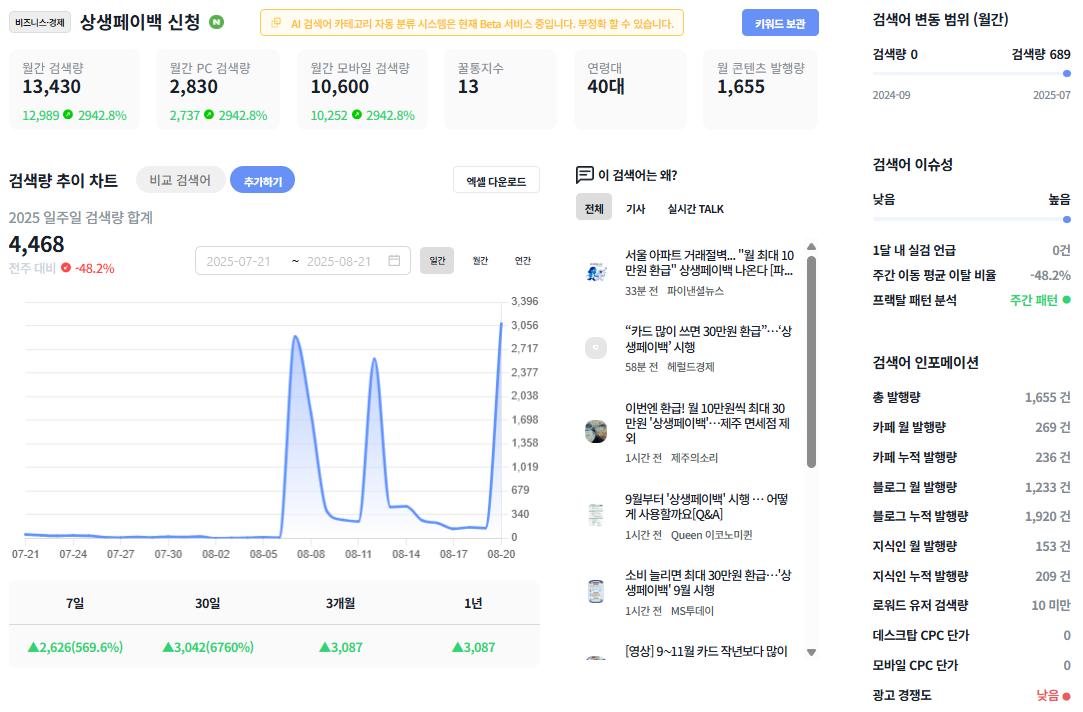Screen dimensions: 1083x712
Task: Click the calendar icon in date range field
Action: (x=394, y=260)
